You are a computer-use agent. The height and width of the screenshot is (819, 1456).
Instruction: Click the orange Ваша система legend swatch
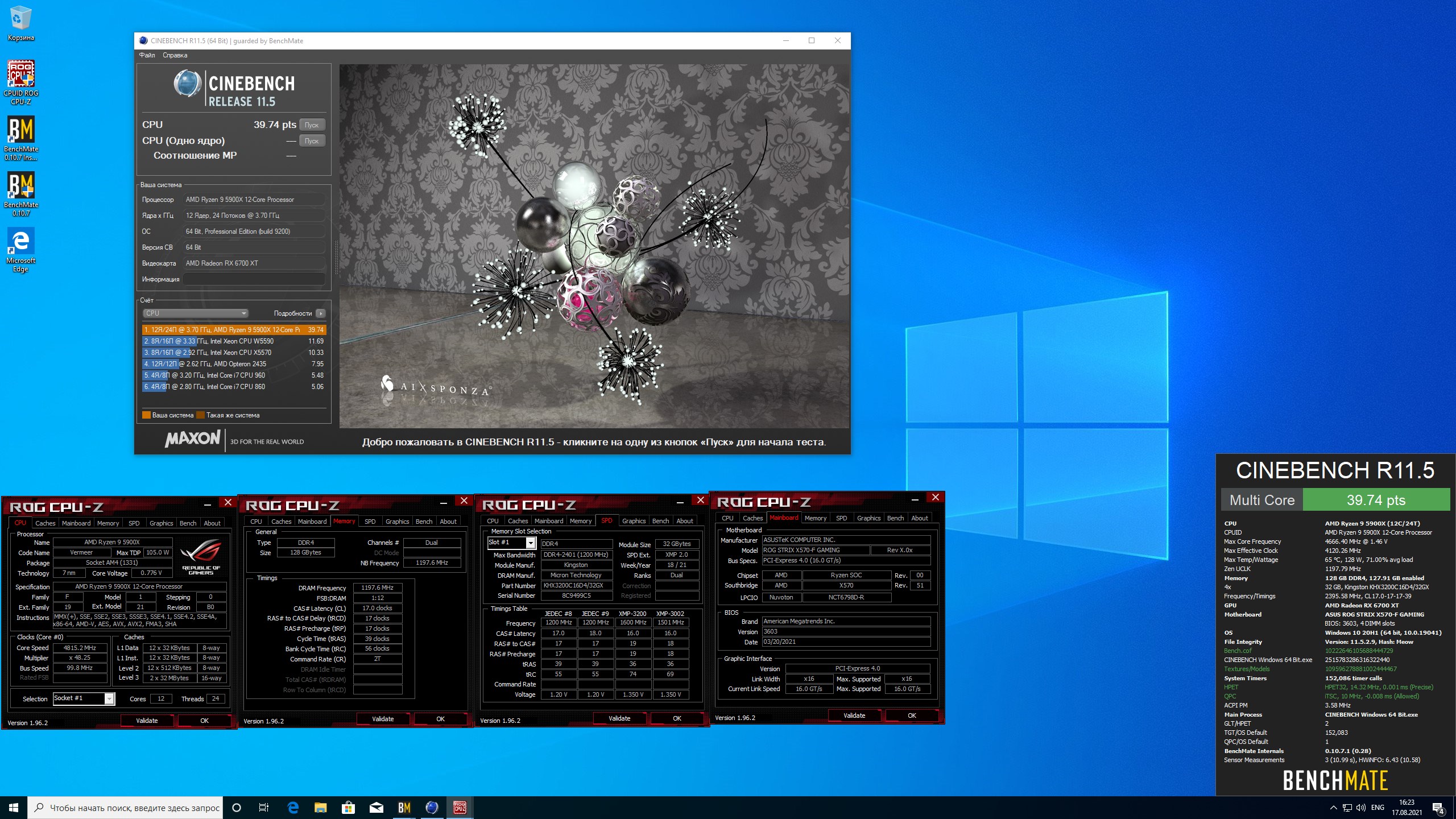click(146, 415)
